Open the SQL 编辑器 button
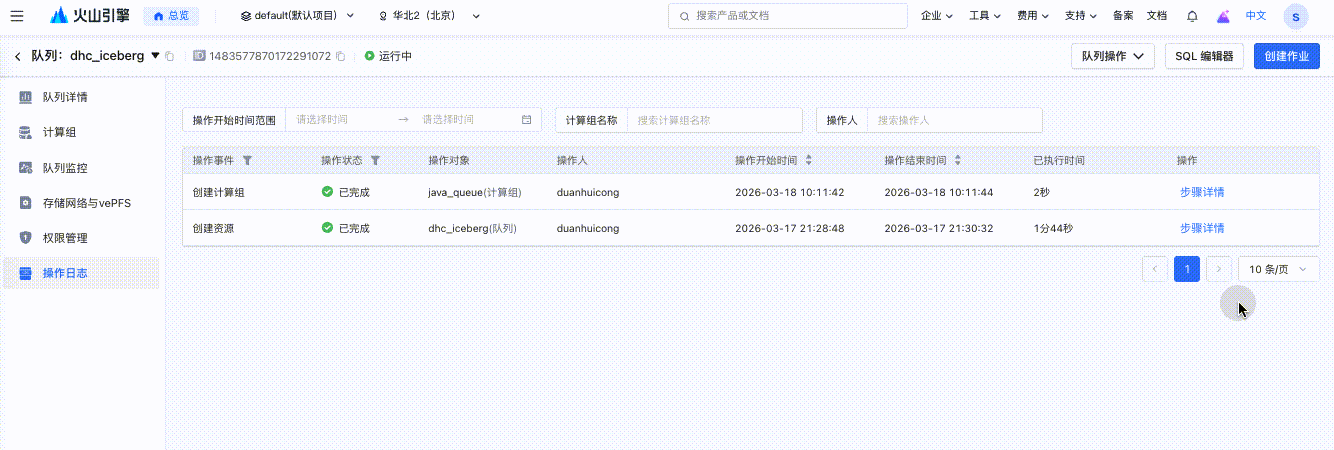Viewport: 1334px width, 450px height. click(x=1204, y=56)
